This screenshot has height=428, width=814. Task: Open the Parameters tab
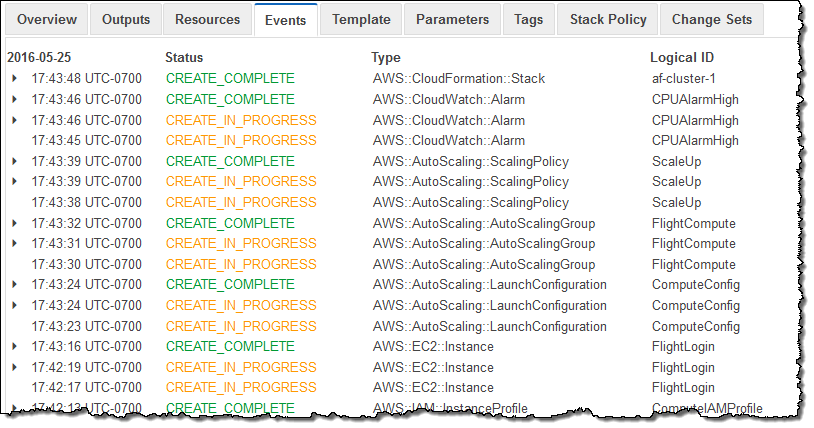click(x=452, y=19)
